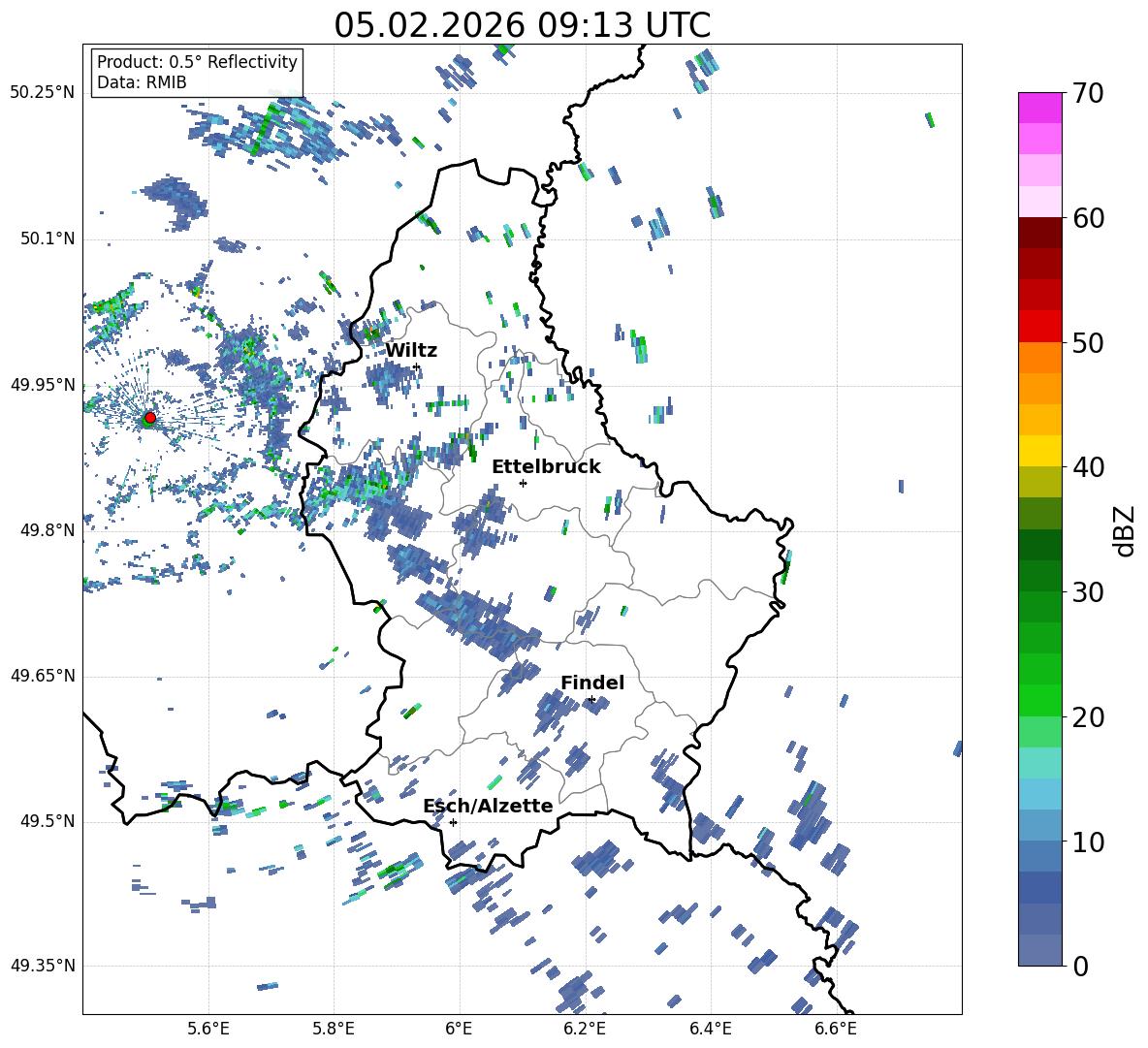Image resolution: width=1148 pixels, height=1048 pixels.
Task: Pick the dark maroon swatch just below 60 dBZ
Action: 1040,233
